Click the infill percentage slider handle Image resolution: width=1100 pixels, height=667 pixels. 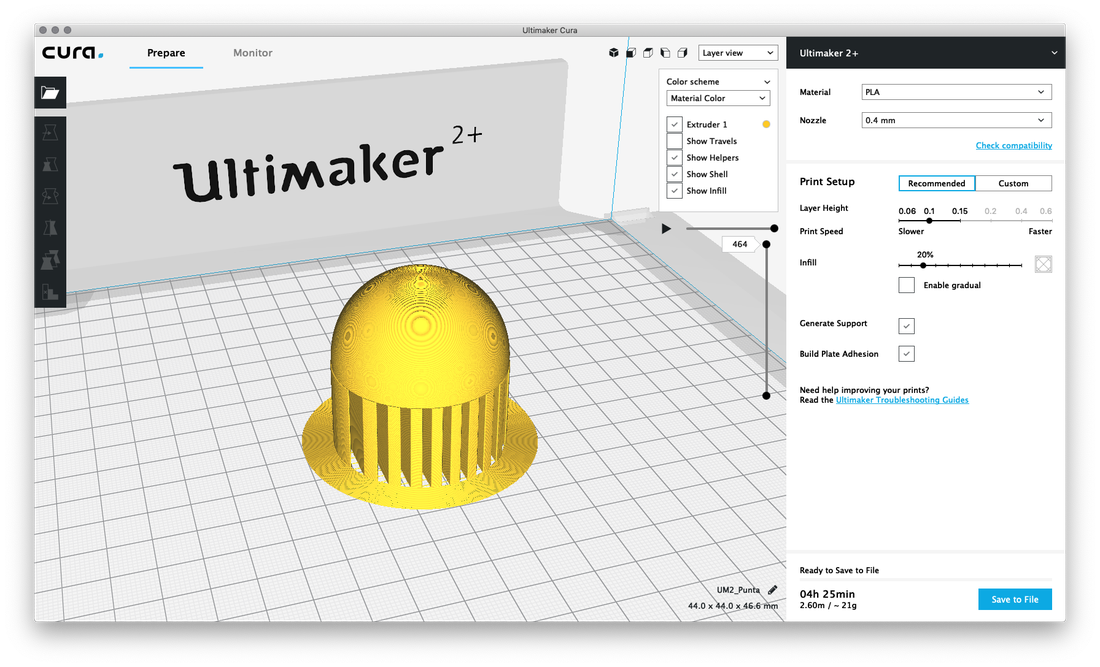(x=923, y=265)
